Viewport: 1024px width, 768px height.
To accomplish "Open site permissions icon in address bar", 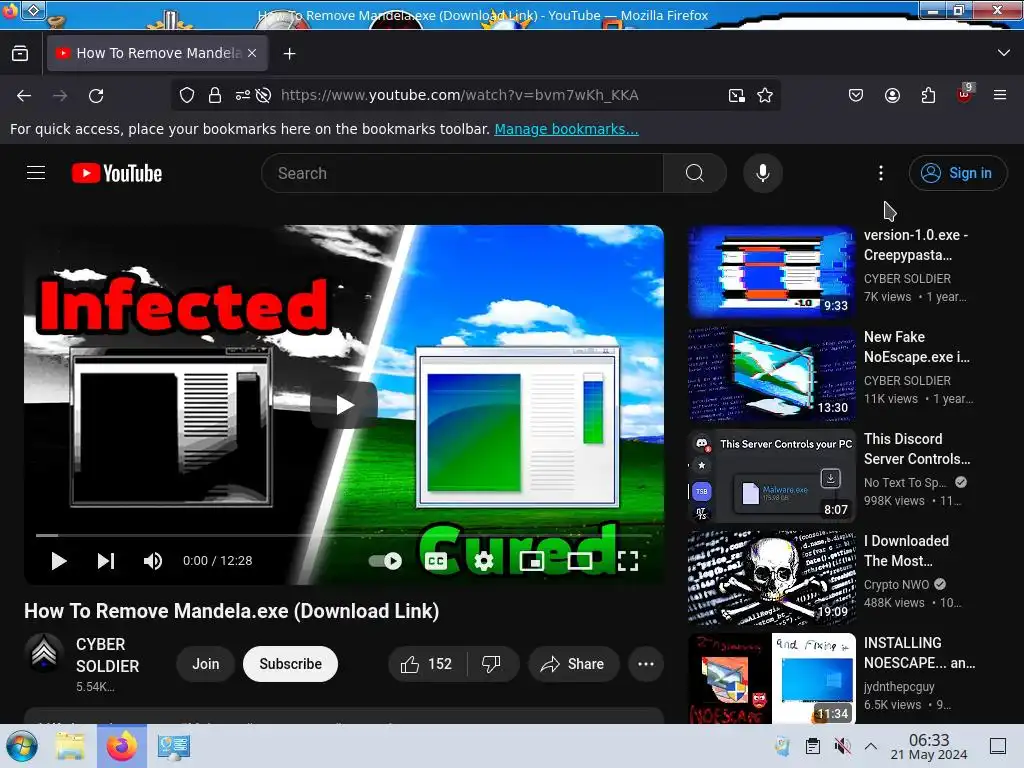I will (x=242, y=95).
